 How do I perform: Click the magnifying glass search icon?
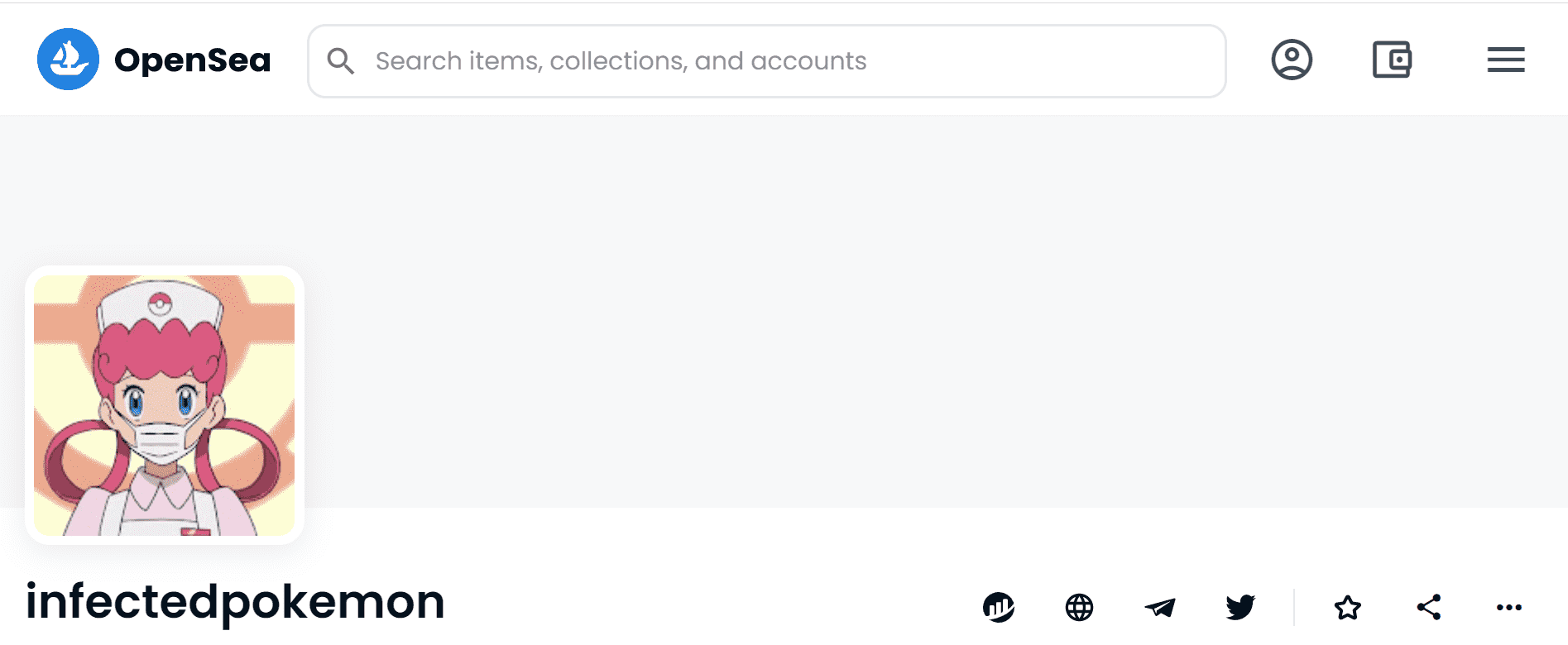(340, 60)
